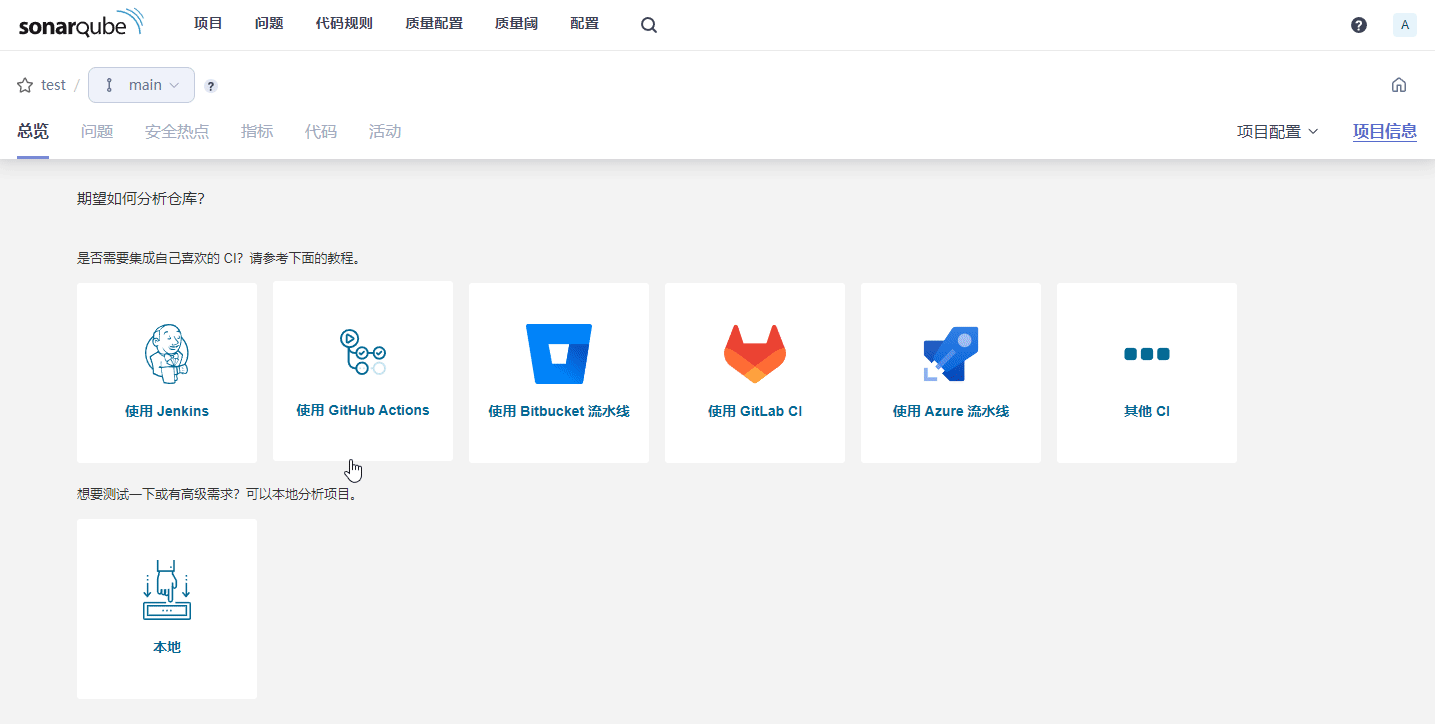Open the 配置 menu in top bar
Screen dimensions: 1435x724
point(584,24)
